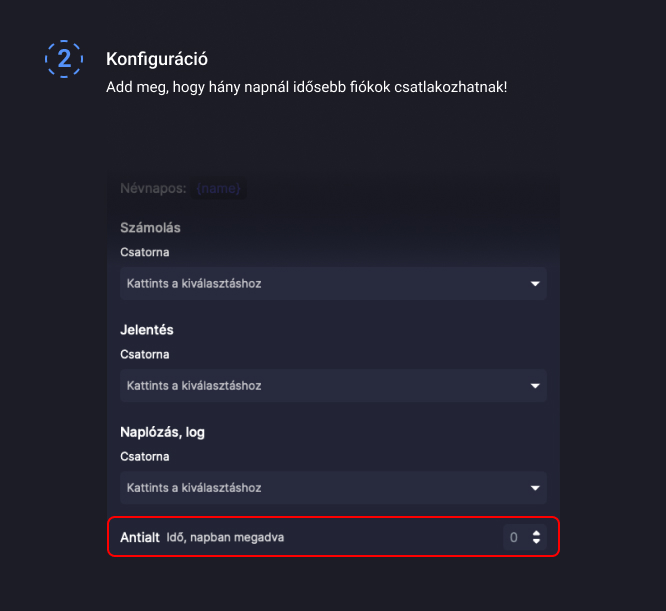Image resolution: width=666 pixels, height=611 pixels.
Task: Click the Naplózás, log dropdown arrow
Action: click(x=535, y=488)
